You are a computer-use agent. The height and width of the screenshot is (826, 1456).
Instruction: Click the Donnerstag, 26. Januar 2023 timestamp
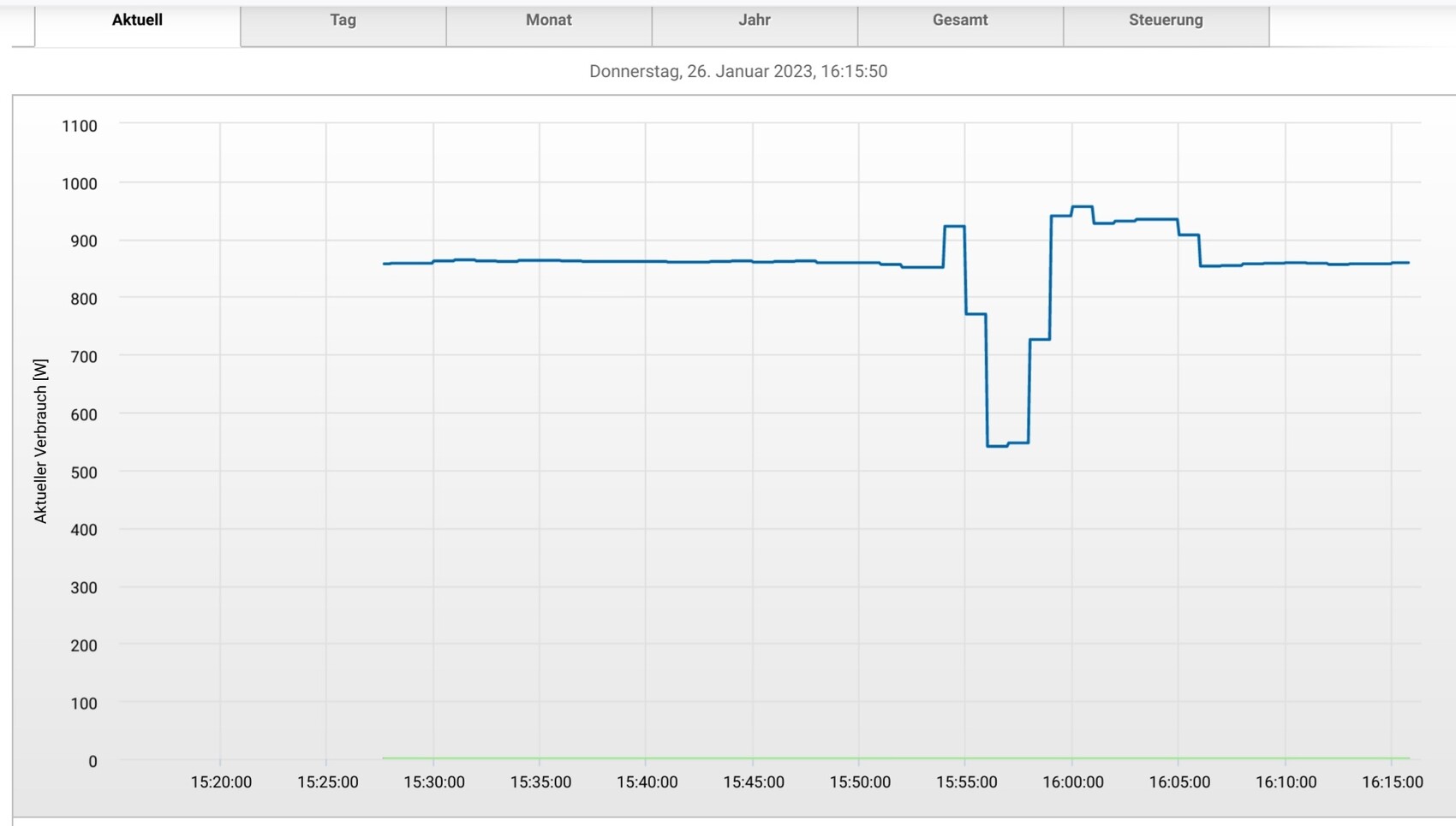737,72
